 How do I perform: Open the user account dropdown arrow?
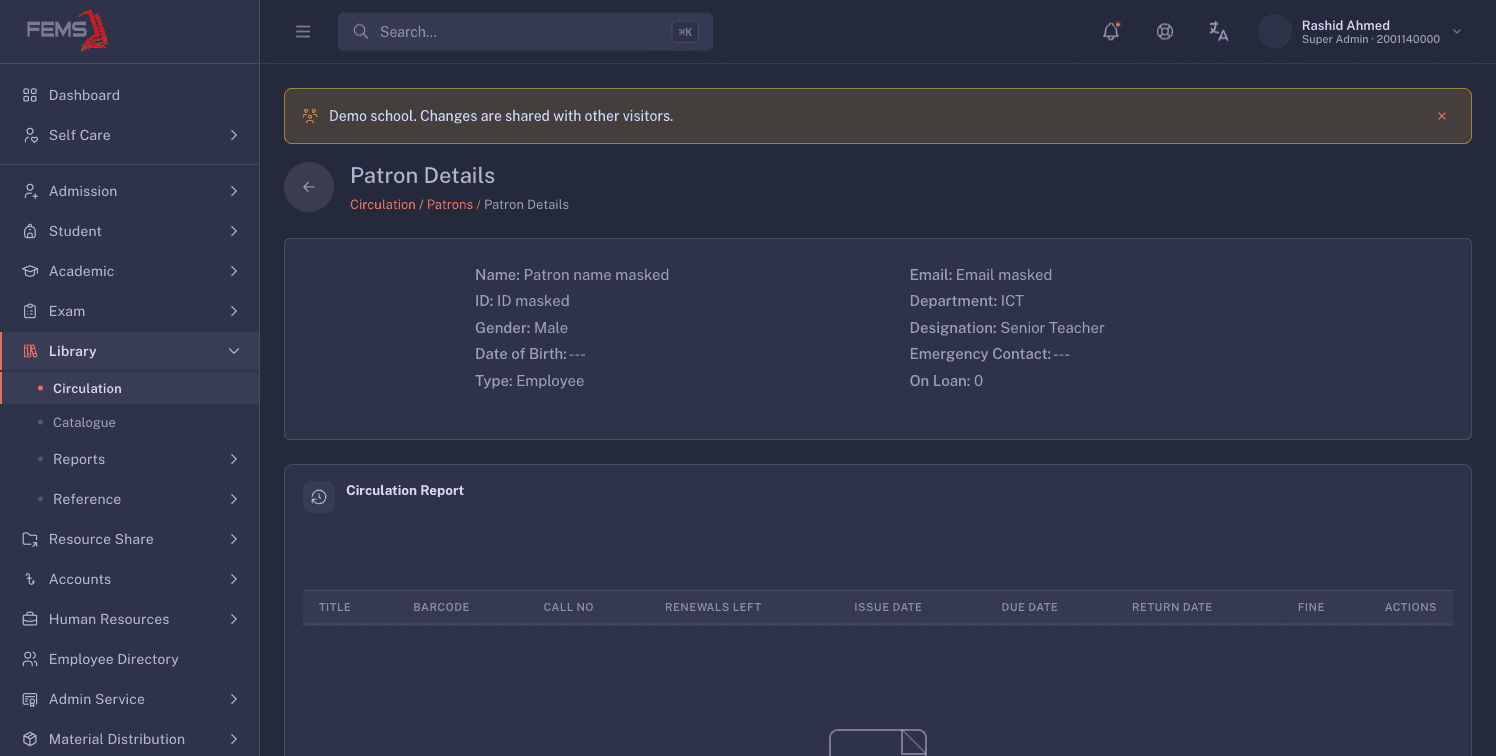pos(1457,32)
